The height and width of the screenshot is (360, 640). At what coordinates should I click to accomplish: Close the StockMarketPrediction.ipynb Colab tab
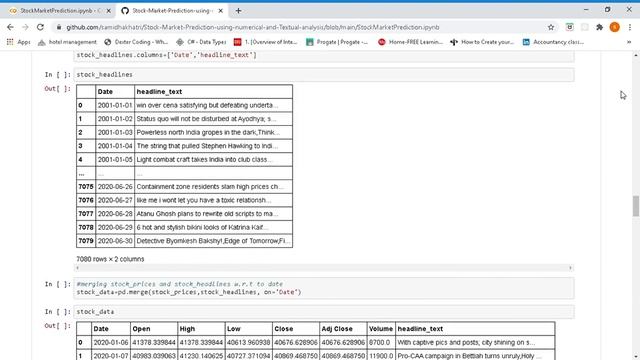tap(109, 11)
